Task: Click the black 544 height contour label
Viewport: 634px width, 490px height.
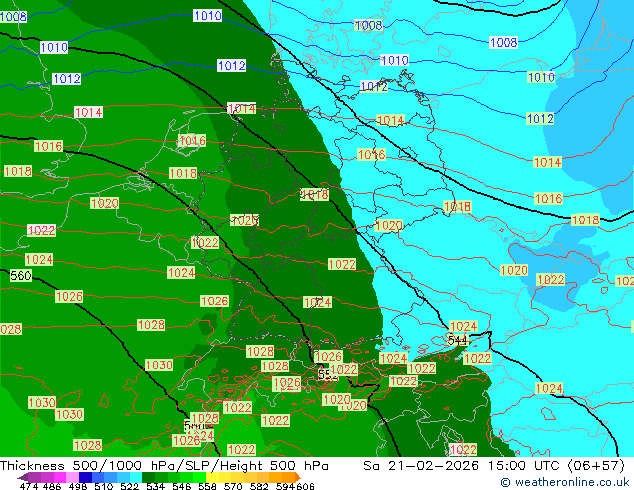Action: [457, 340]
